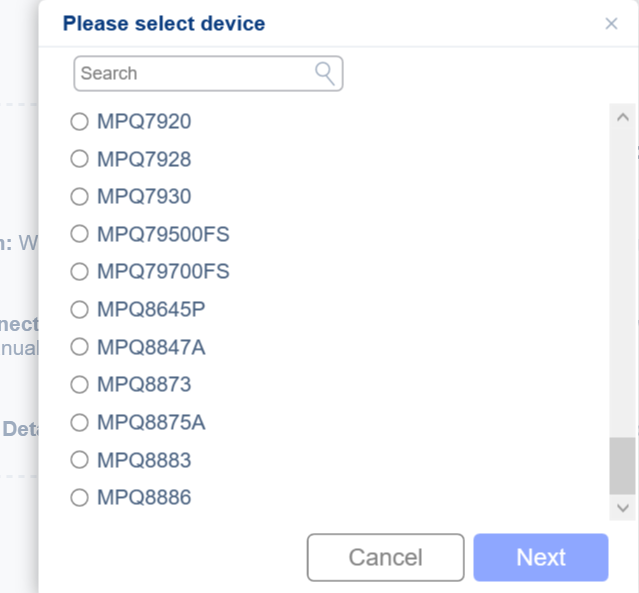Select the MPQ8883 radio button
The height and width of the screenshot is (593, 639).
pos(79,460)
